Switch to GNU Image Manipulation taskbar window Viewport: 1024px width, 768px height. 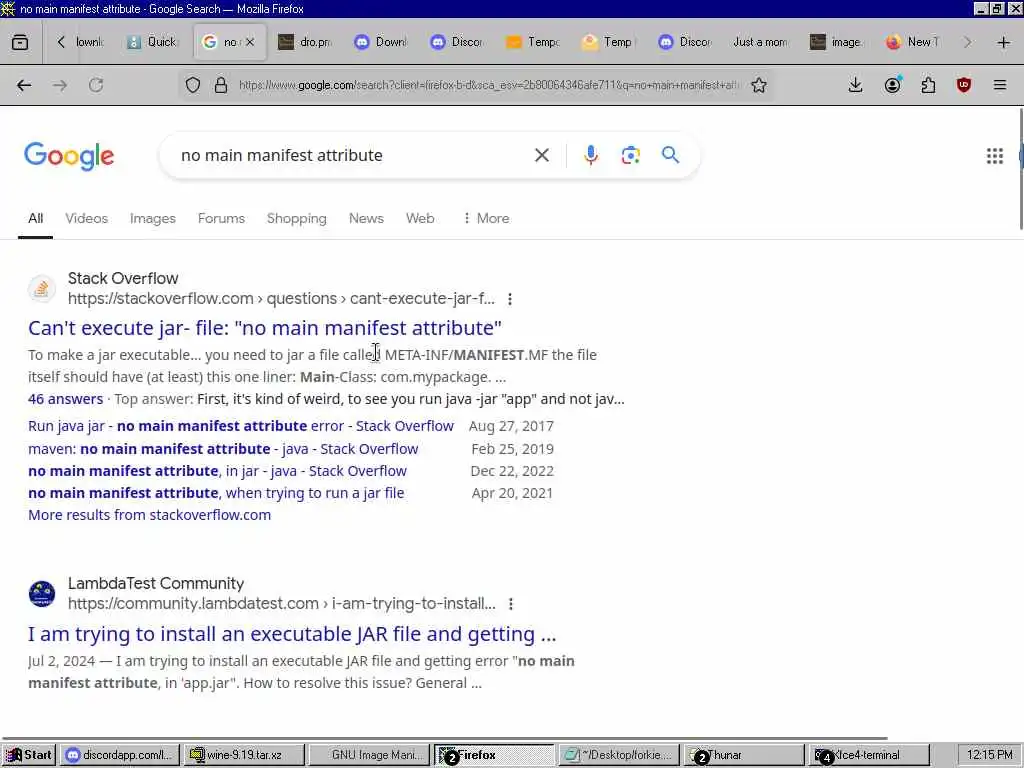[370, 755]
